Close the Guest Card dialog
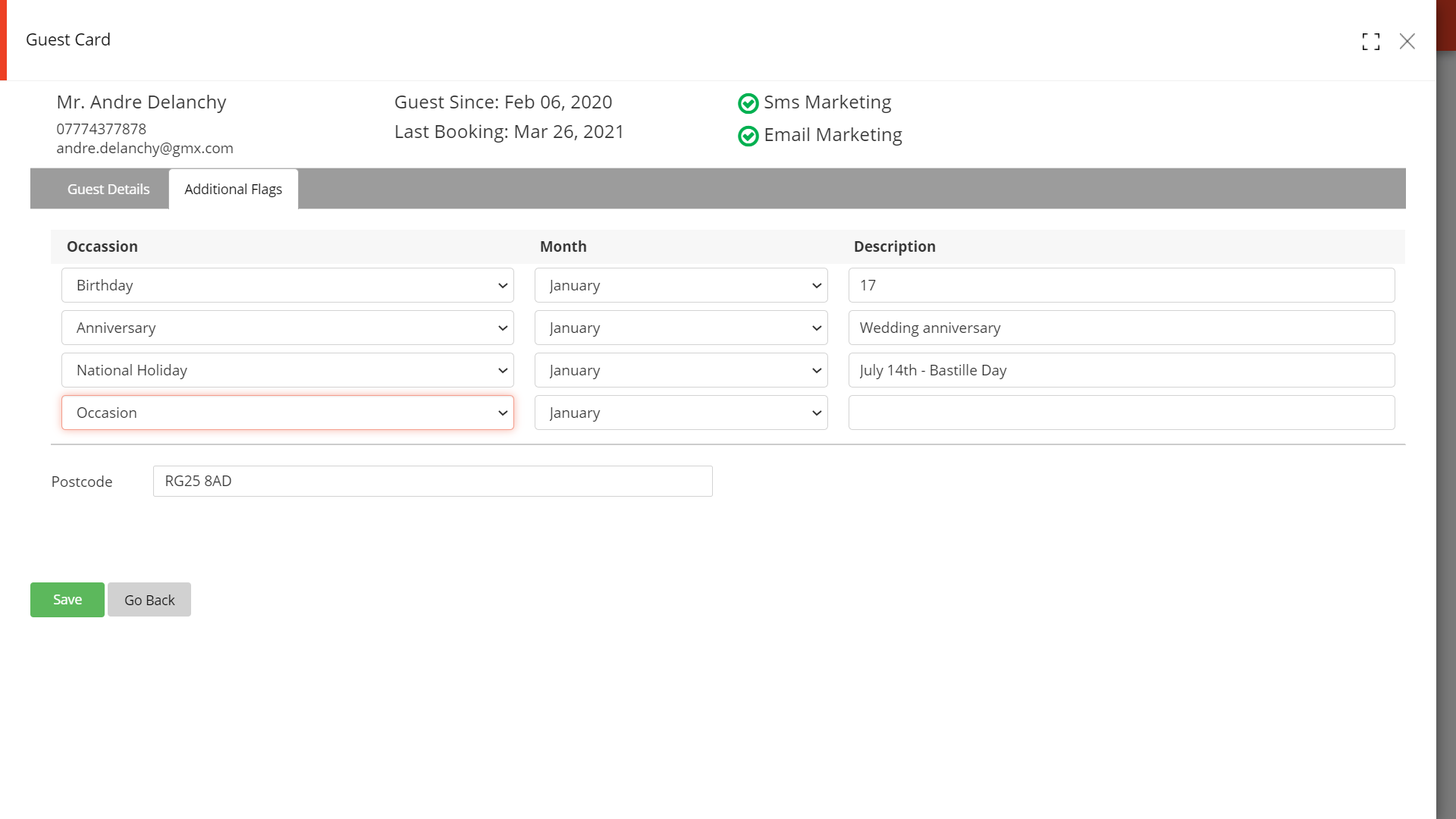Viewport: 1456px width, 819px height. tap(1407, 41)
